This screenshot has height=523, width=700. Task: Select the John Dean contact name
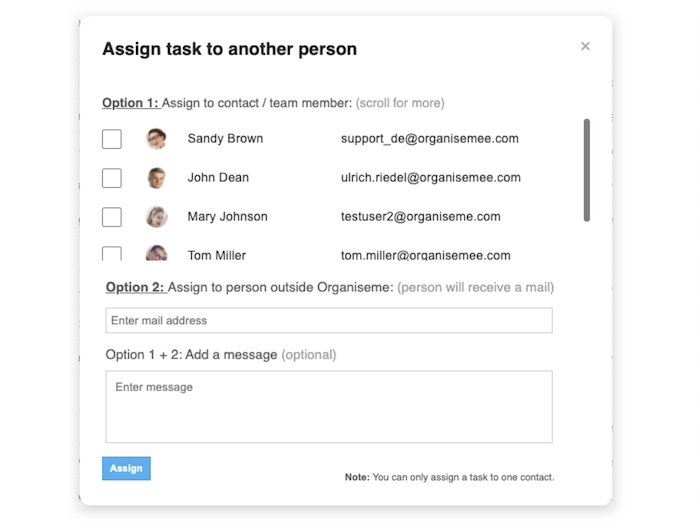tap(218, 178)
